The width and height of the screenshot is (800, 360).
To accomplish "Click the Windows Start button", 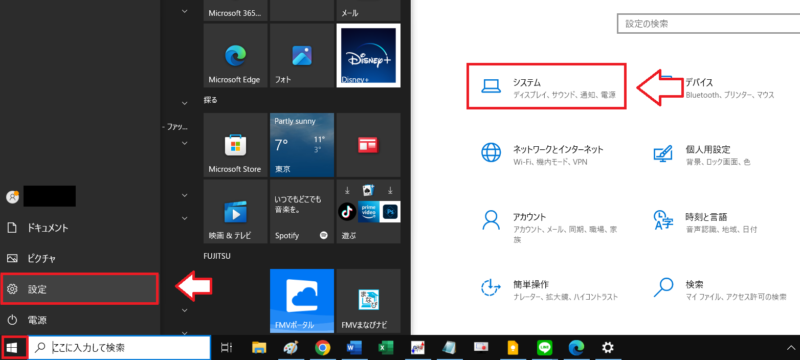I will point(13,348).
